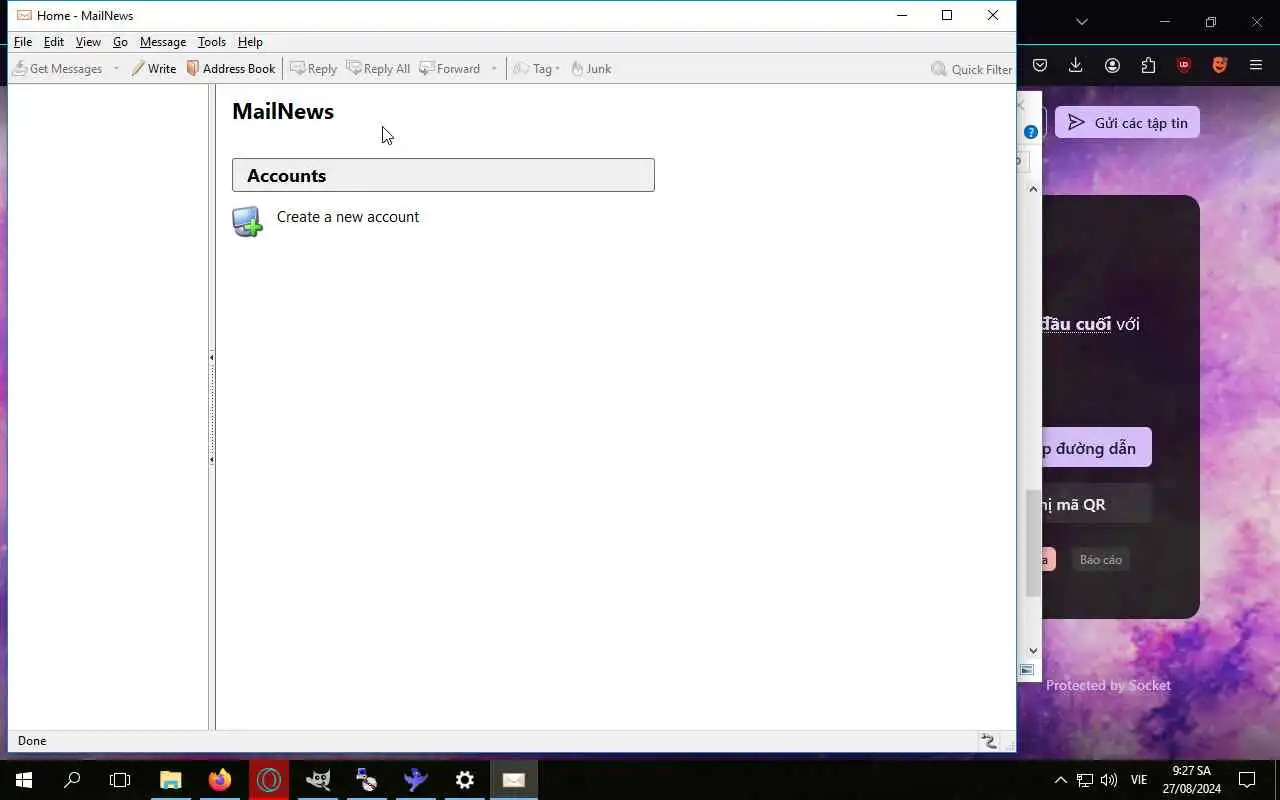
Task: Click the Settings gear on taskbar
Action: [465, 780]
